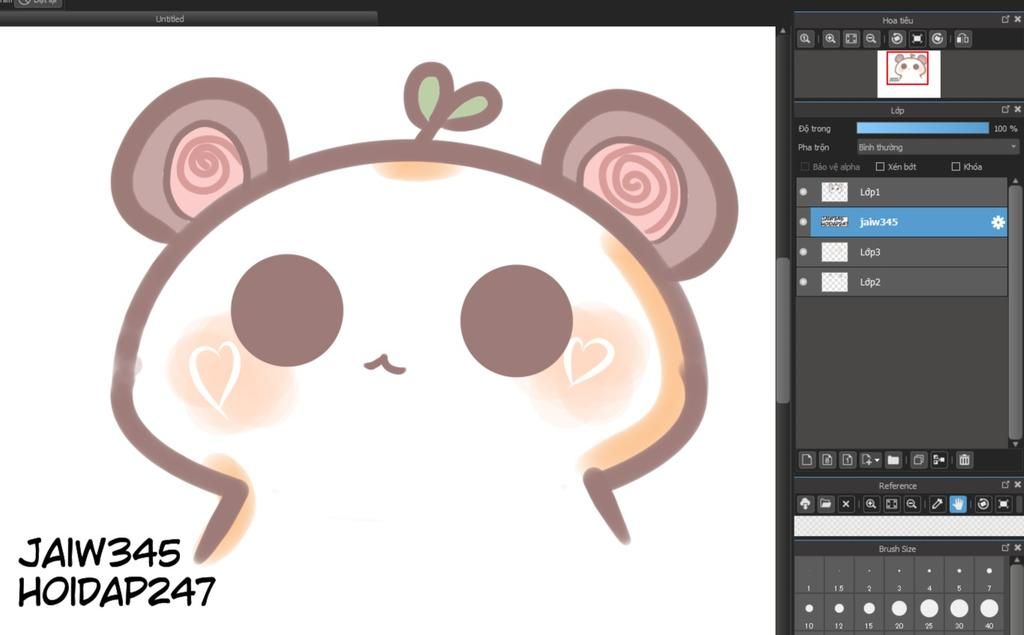Close the Reference panel

click(1017, 485)
